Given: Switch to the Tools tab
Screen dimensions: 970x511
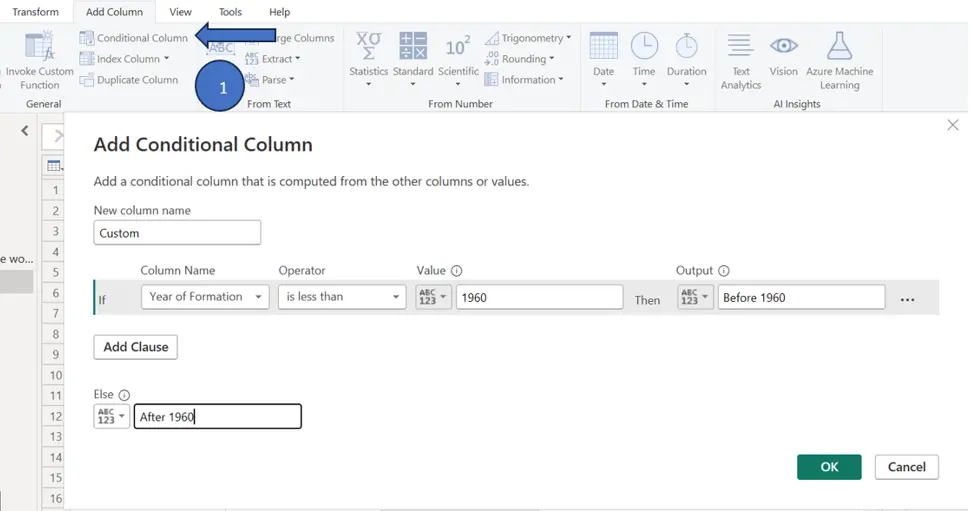Looking at the screenshot, I should click(230, 12).
